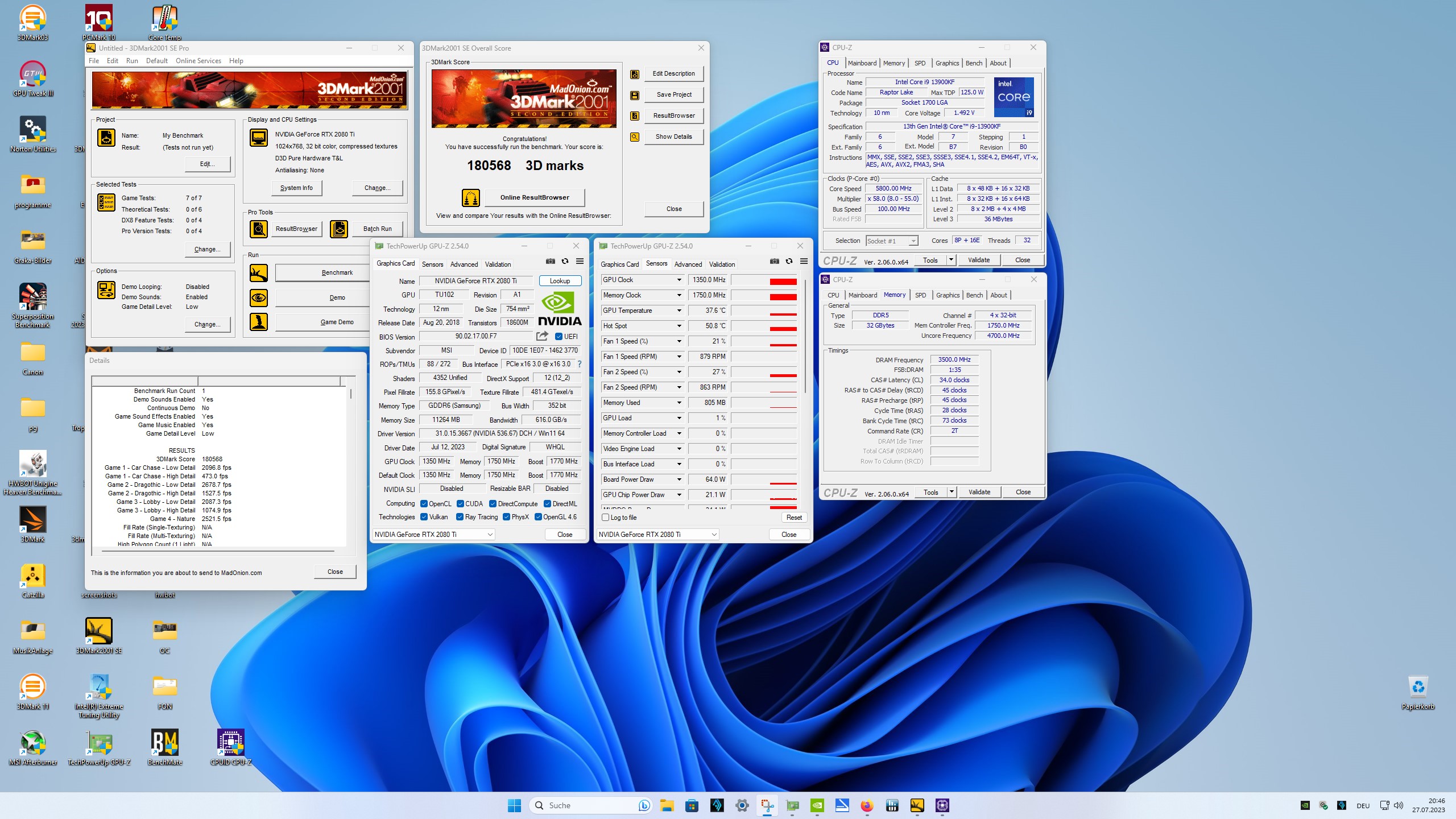Open the CPUID CPU-Z desktop shortcut
The image size is (1456, 819).
(230, 747)
